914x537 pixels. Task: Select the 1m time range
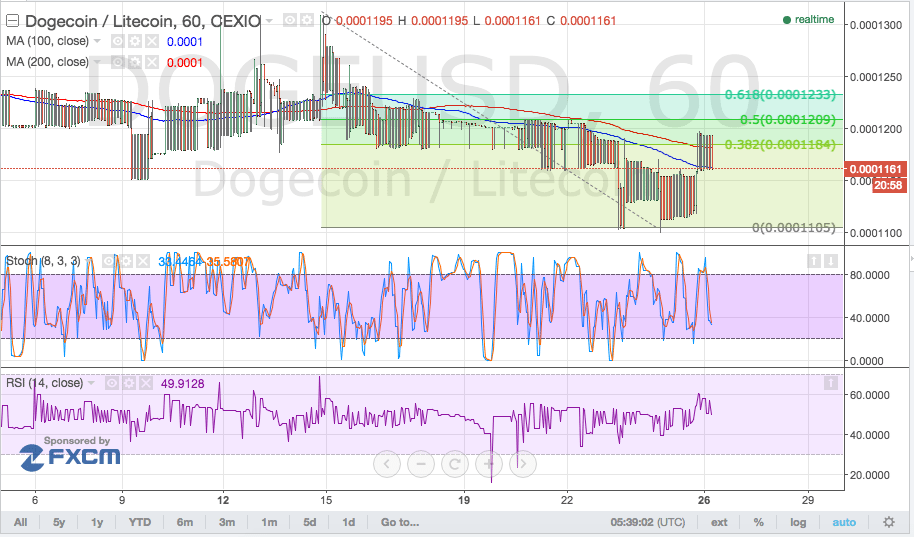tap(269, 522)
